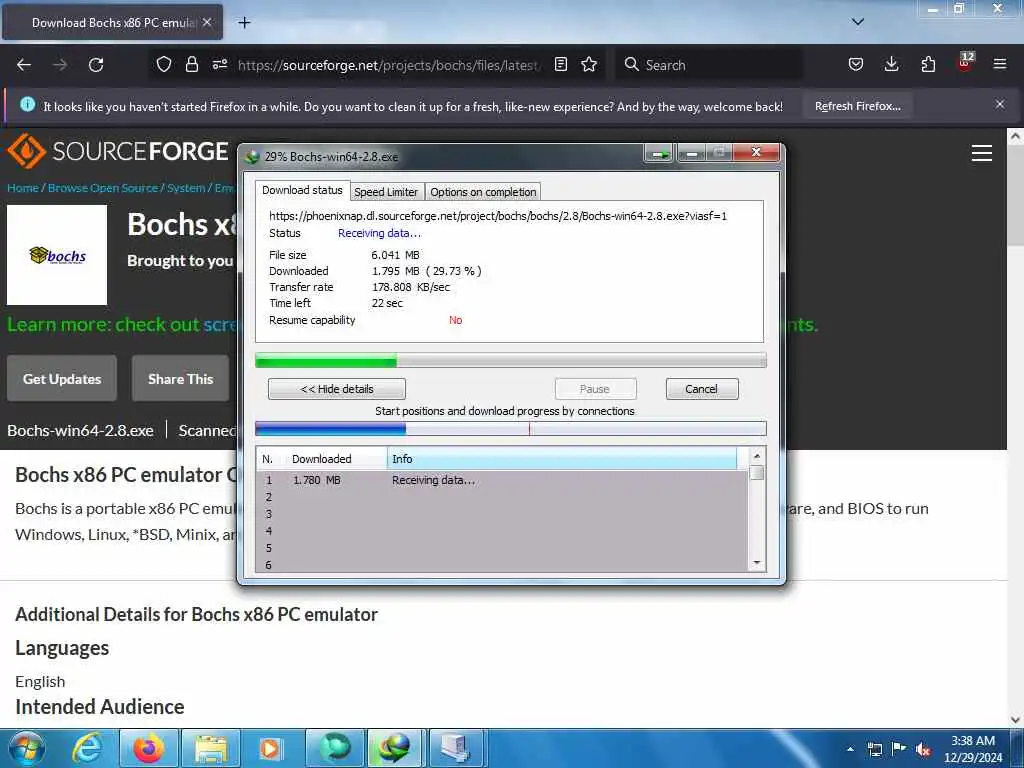Click the page vertical scrollbar thumb
Viewport: 1024px width, 768px height.
pos(1015,196)
